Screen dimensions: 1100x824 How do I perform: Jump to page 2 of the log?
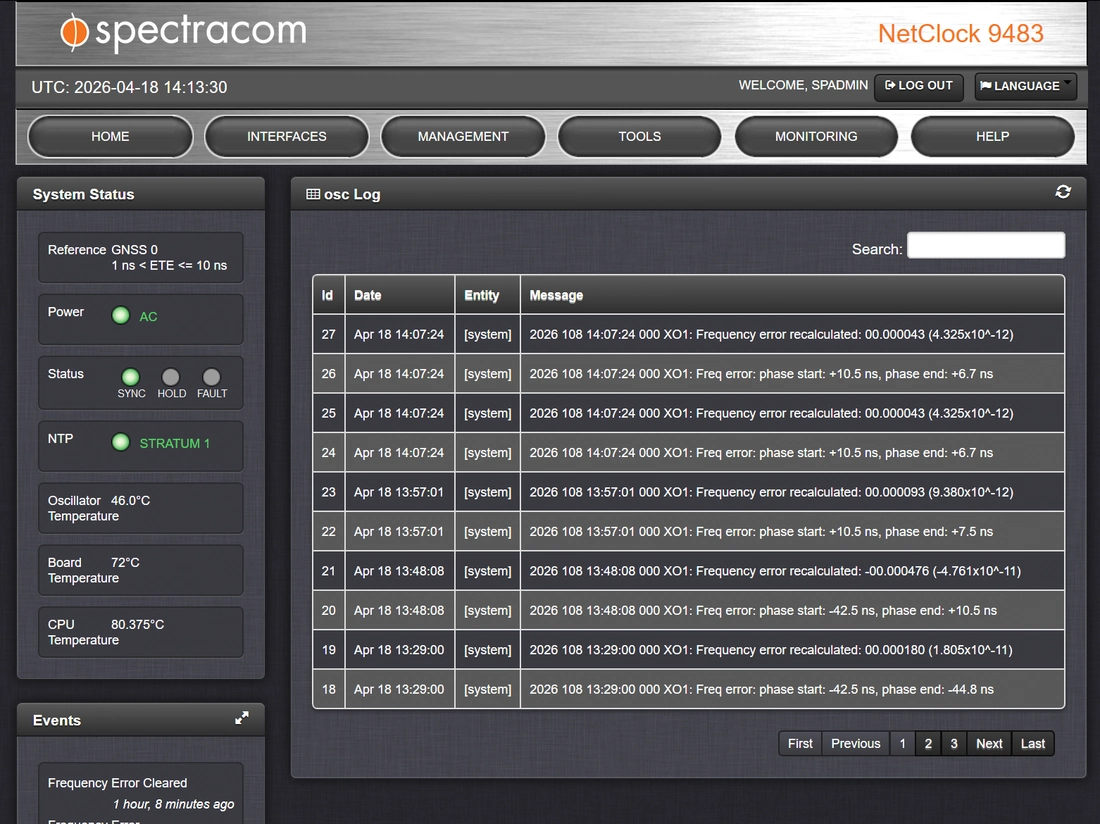[x=928, y=743]
